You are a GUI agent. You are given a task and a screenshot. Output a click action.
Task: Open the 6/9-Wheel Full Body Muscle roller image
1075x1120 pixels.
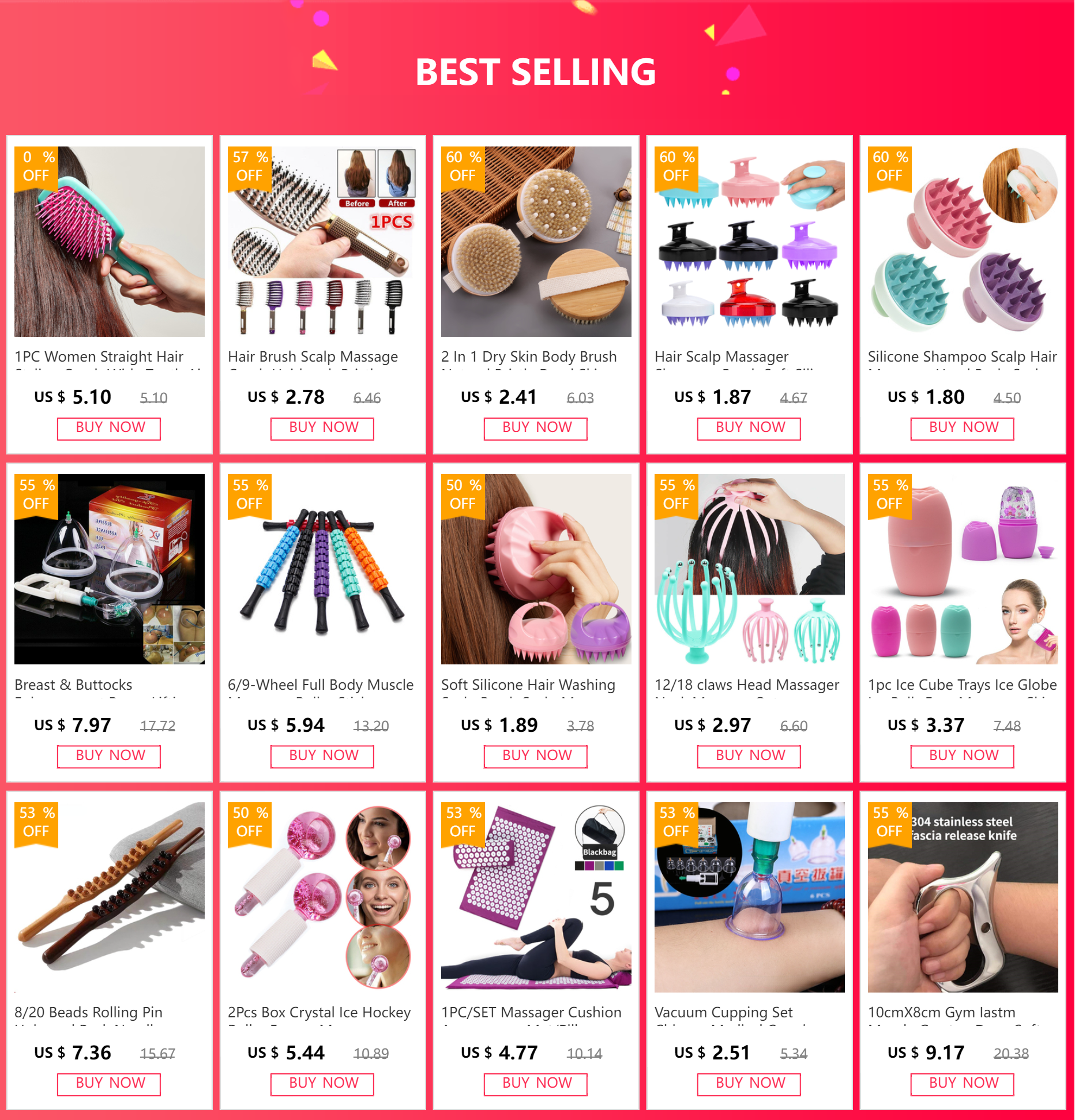tap(323, 569)
